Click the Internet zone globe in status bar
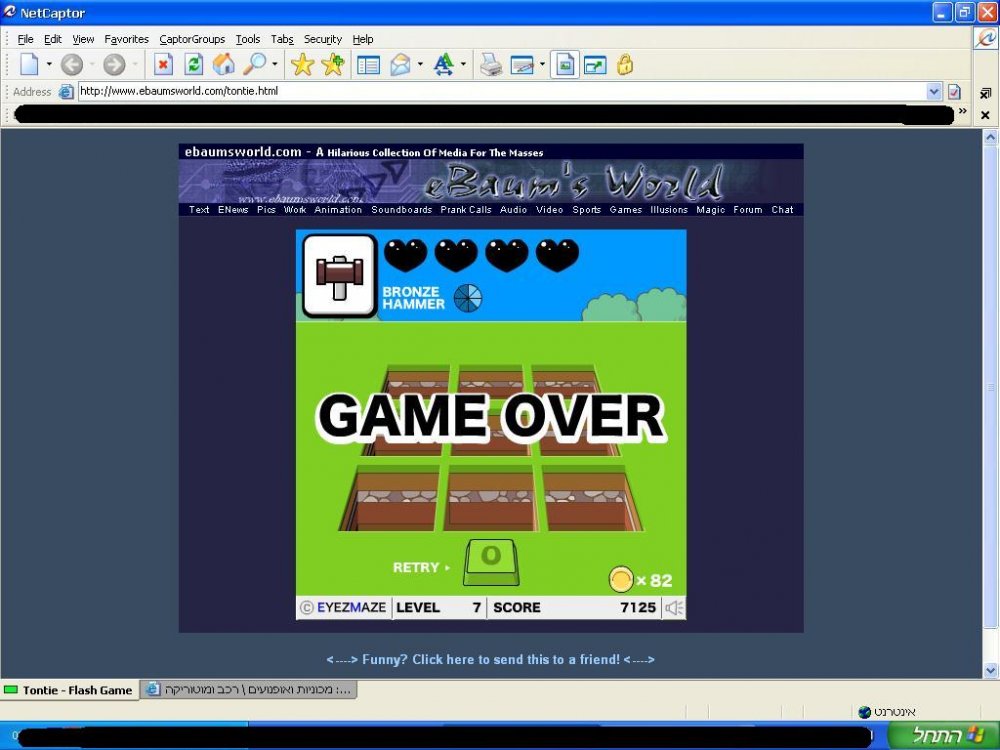The width and height of the screenshot is (1000, 750). [865, 712]
